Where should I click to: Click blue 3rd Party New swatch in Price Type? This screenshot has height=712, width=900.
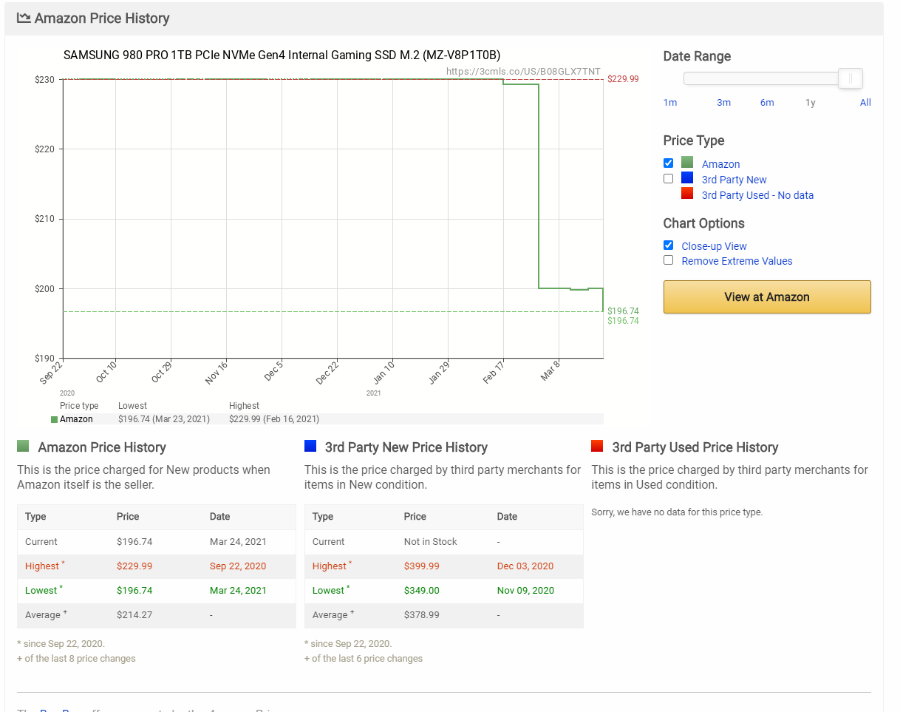[x=687, y=178]
